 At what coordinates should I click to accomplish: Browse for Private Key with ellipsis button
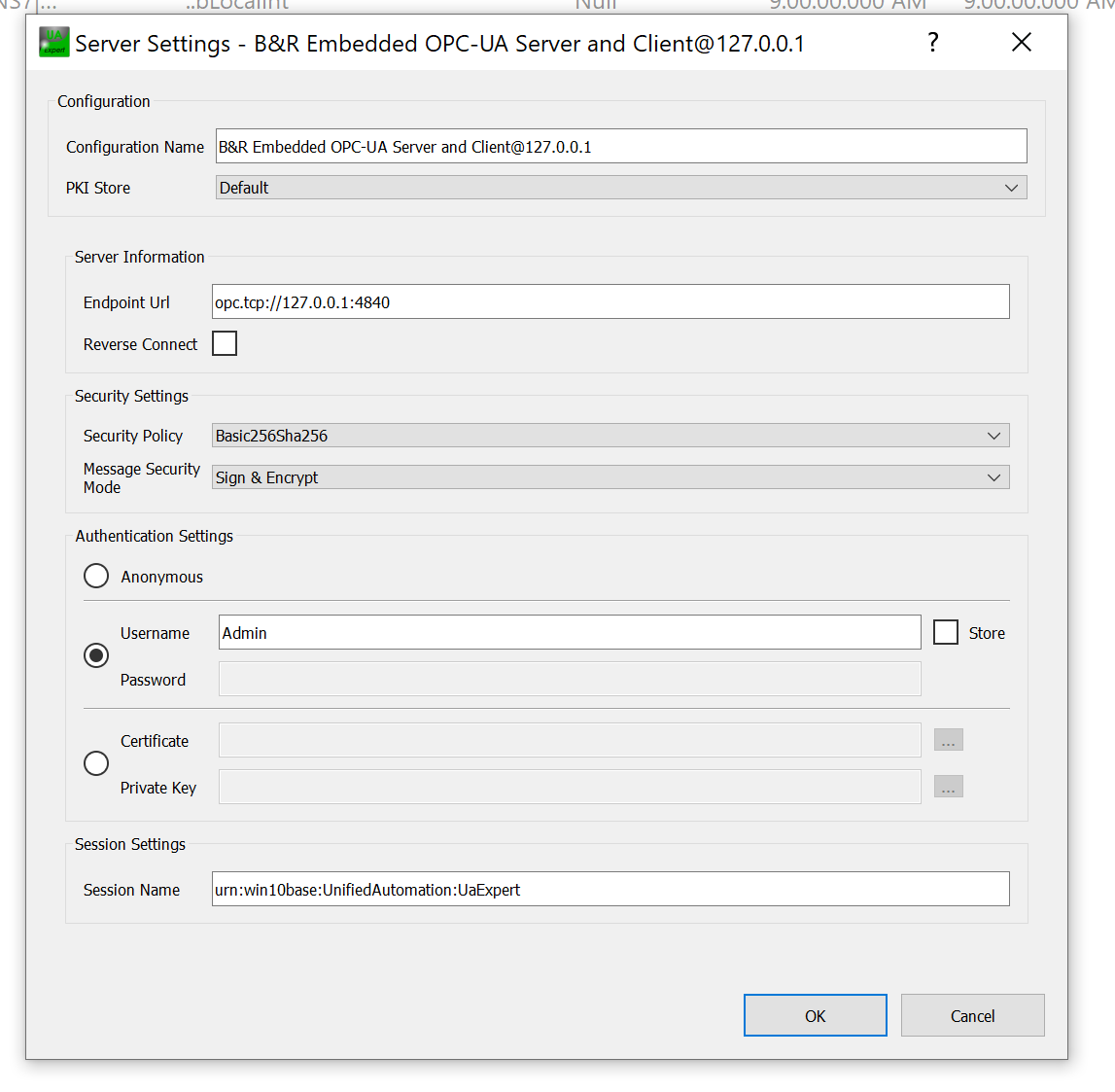948,787
